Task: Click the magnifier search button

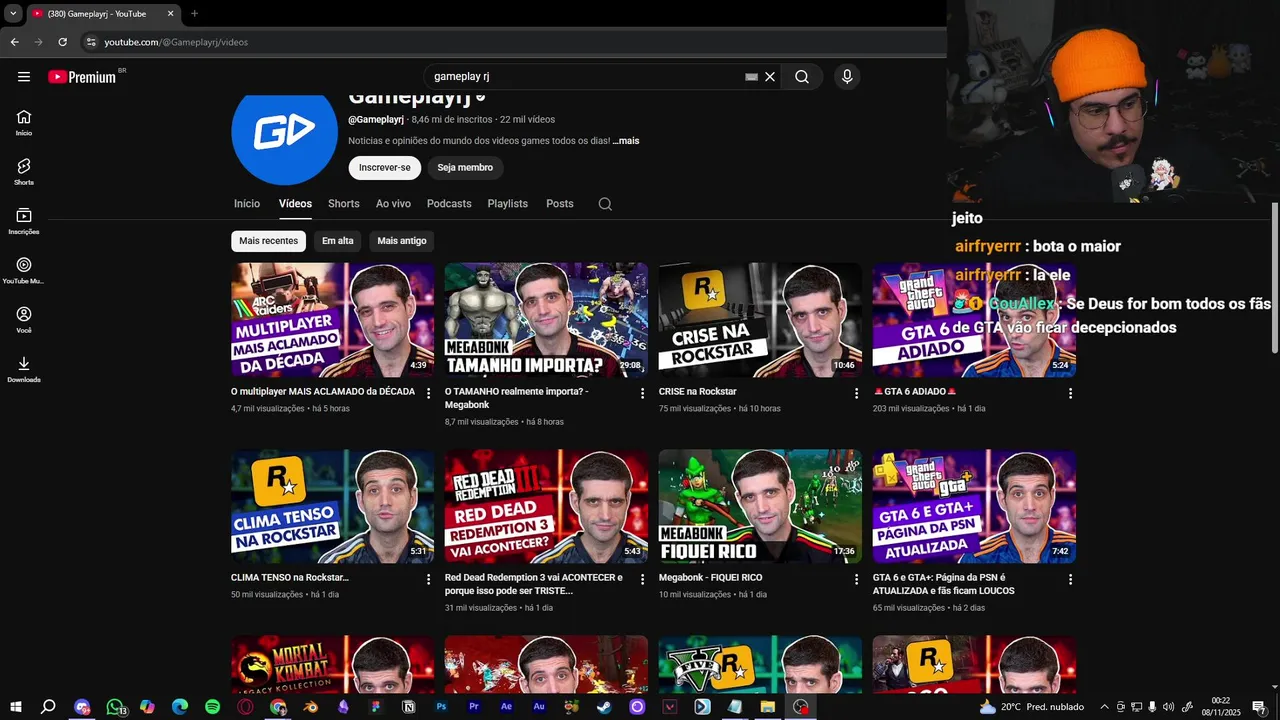Action: click(x=802, y=77)
